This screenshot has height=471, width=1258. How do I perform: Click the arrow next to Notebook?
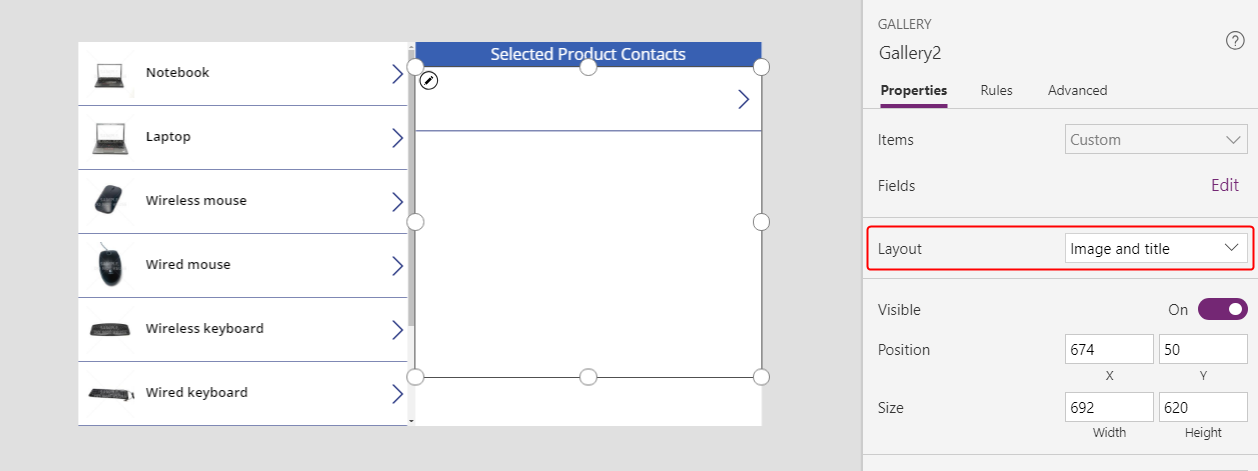(x=397, y=73)
